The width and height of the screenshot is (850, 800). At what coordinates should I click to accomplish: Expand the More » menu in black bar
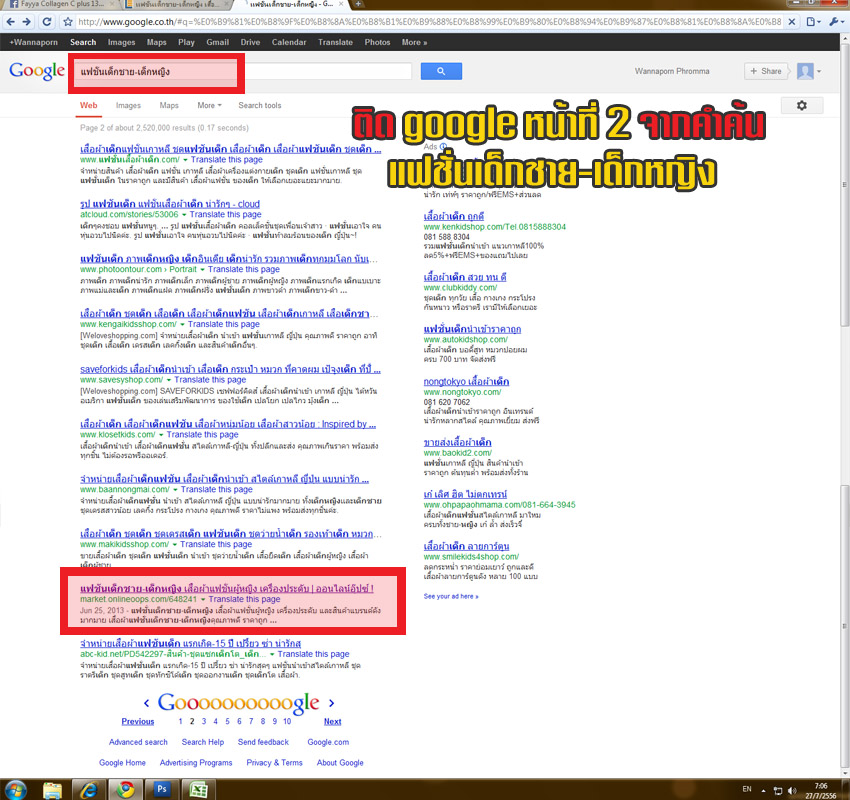pyautogui.click(x=414, y=42)
